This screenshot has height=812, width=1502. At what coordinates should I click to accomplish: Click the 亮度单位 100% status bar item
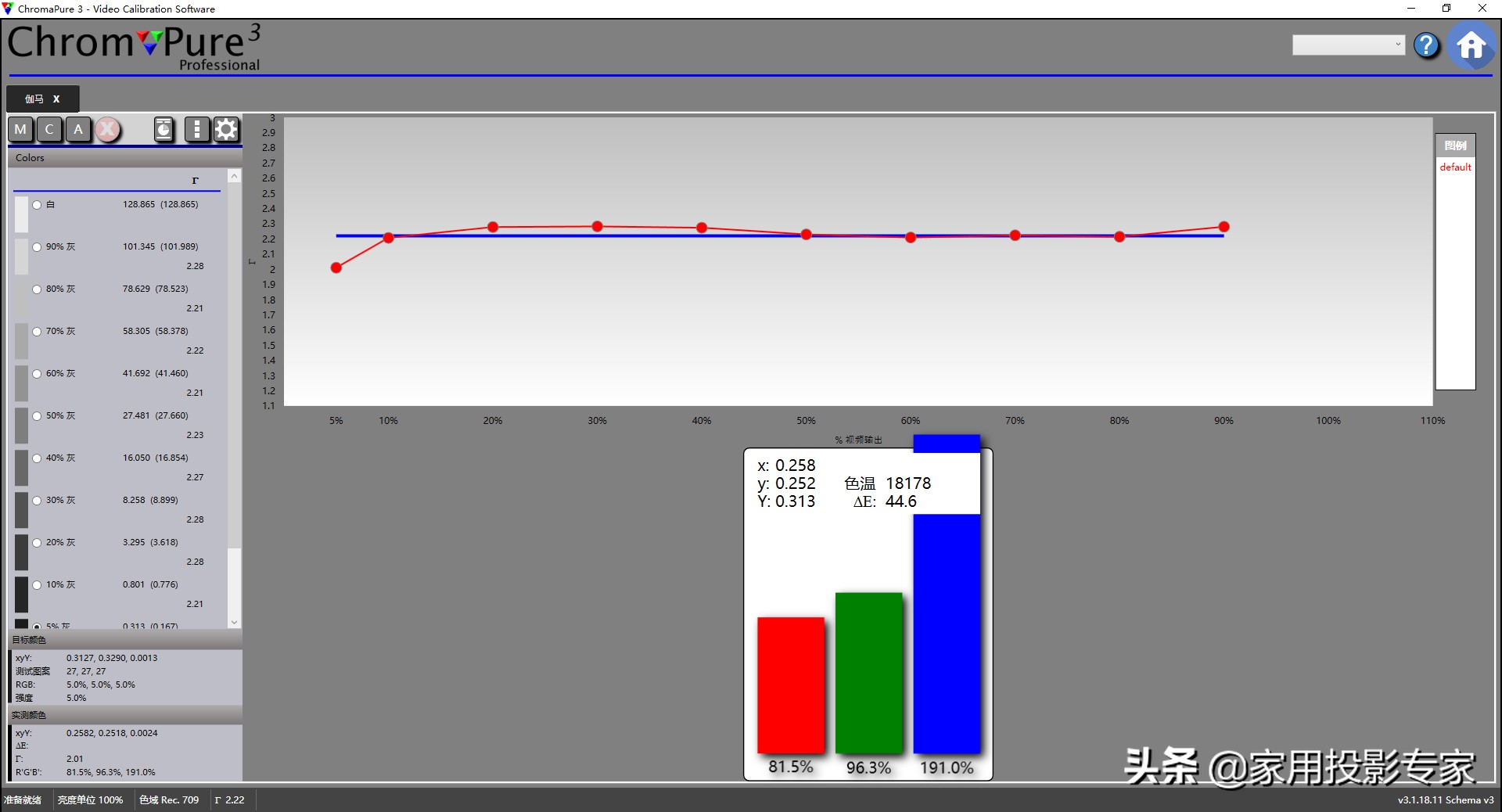pos(90,799)
